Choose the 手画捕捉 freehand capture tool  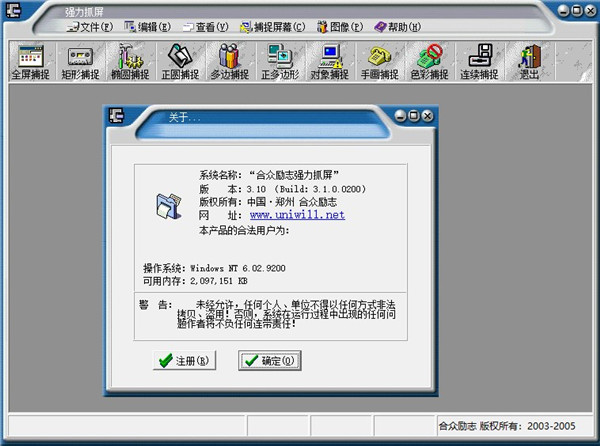pos(381,61)
